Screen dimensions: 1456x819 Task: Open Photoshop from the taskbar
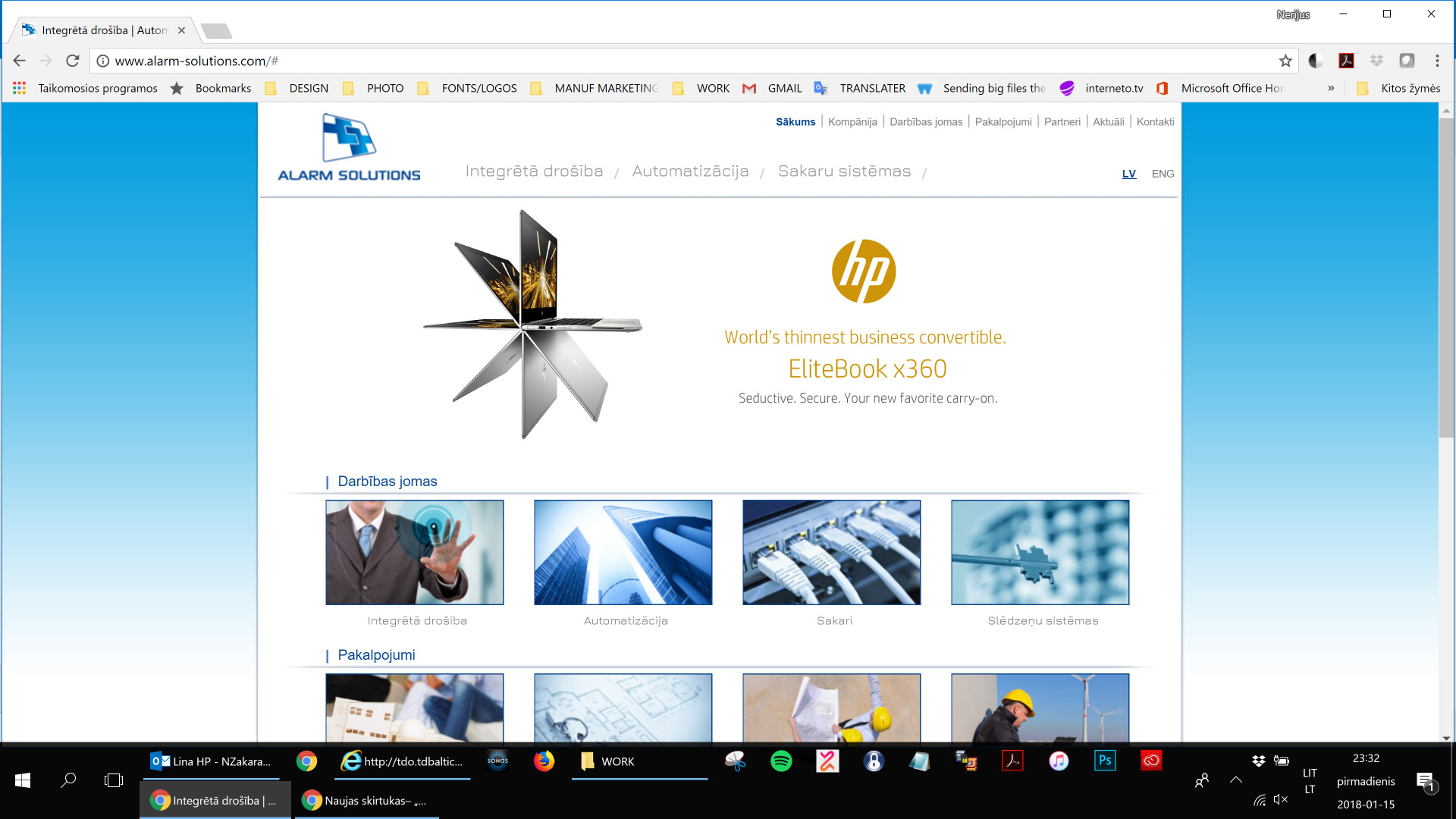pos(1105,761)
